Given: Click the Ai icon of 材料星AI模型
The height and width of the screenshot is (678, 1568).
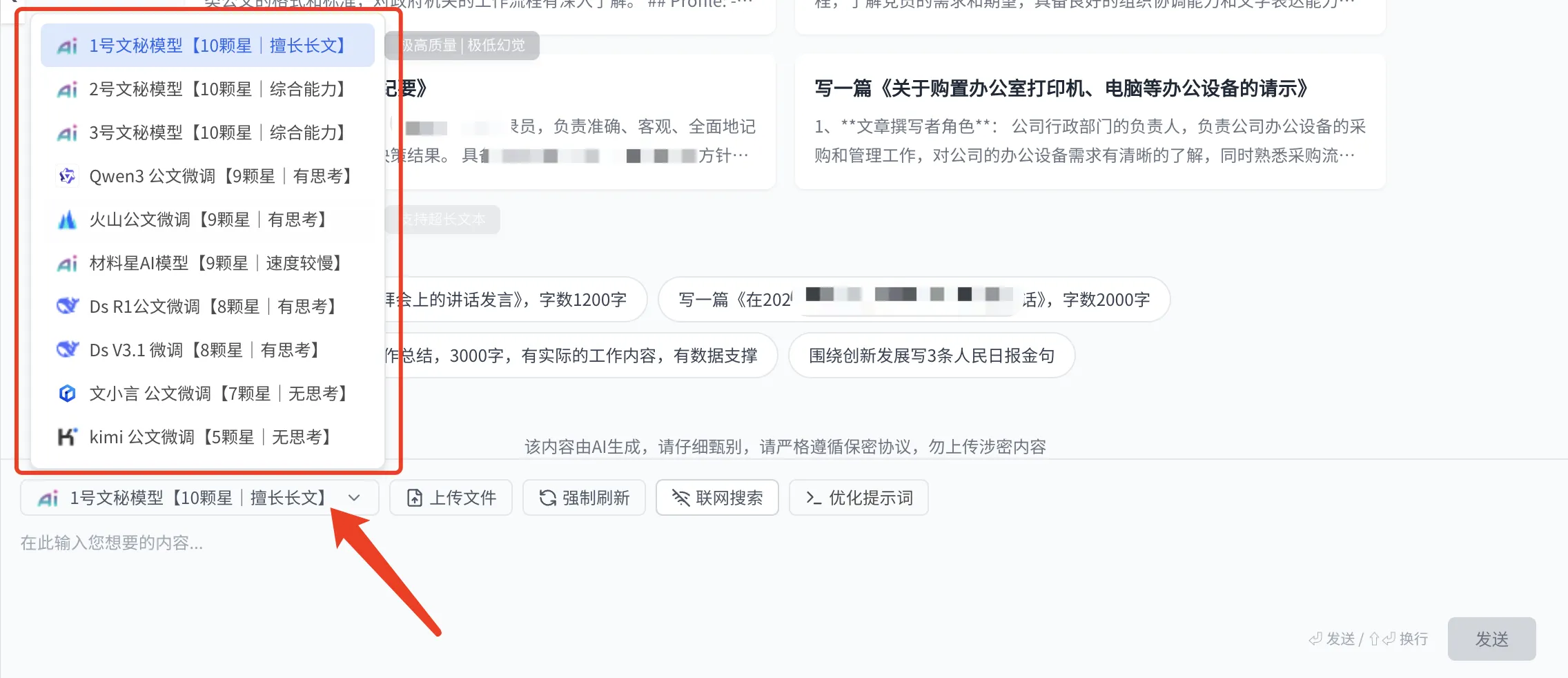Looking at the screenshot, I should (67, 264).
